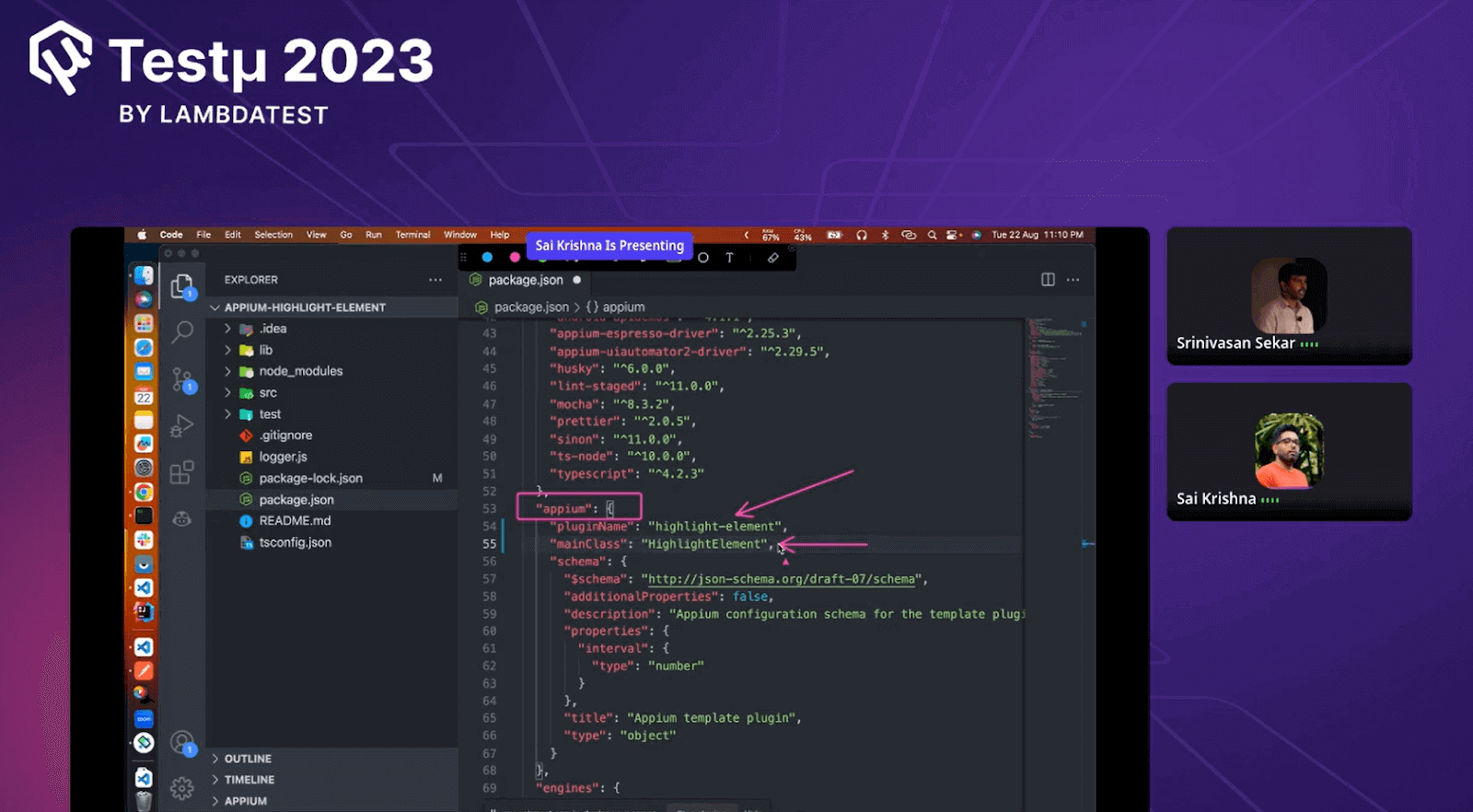Select the eraser annotation tool
The image size is (1473, 812).
[x=773, y=258]
